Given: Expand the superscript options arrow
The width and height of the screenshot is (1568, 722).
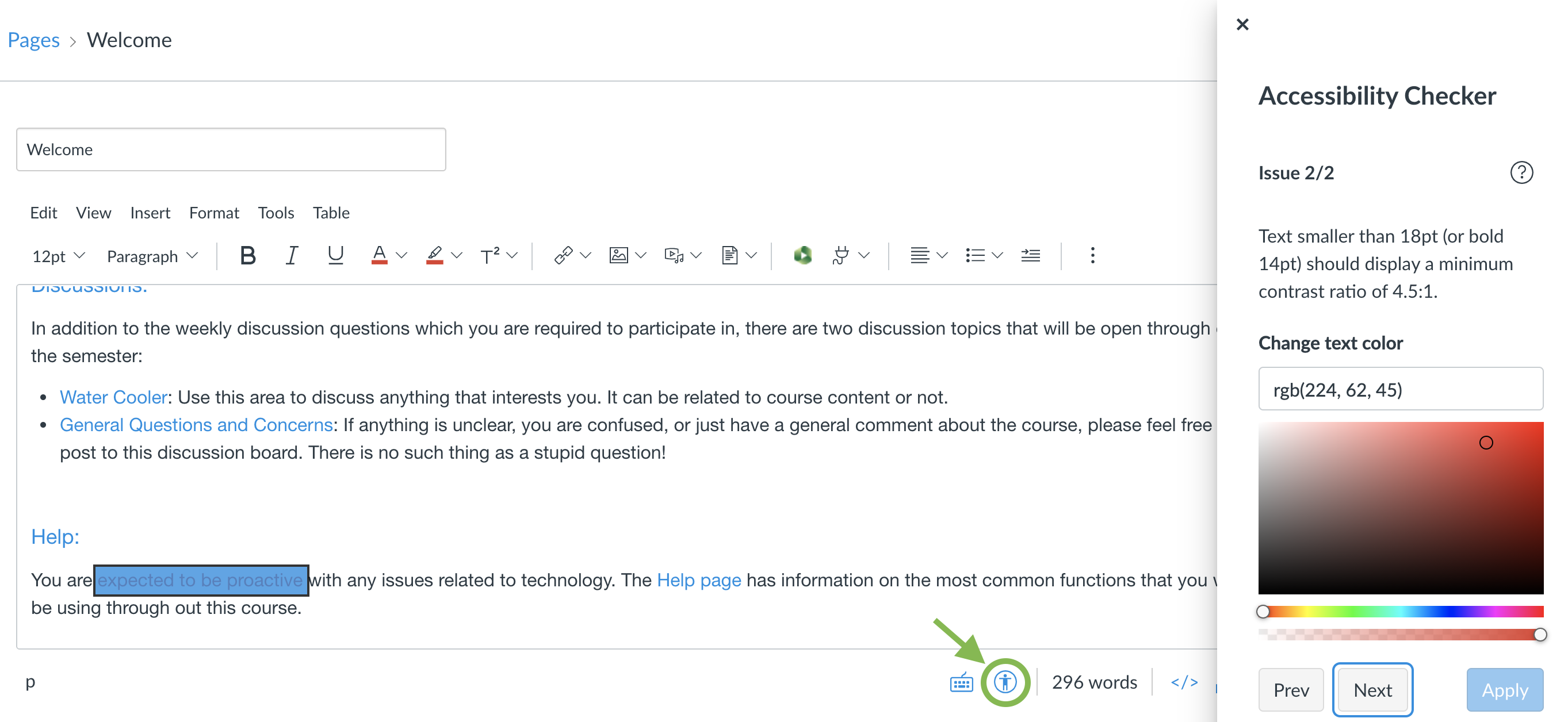Looking at the screenshot, I should [512, 255].
